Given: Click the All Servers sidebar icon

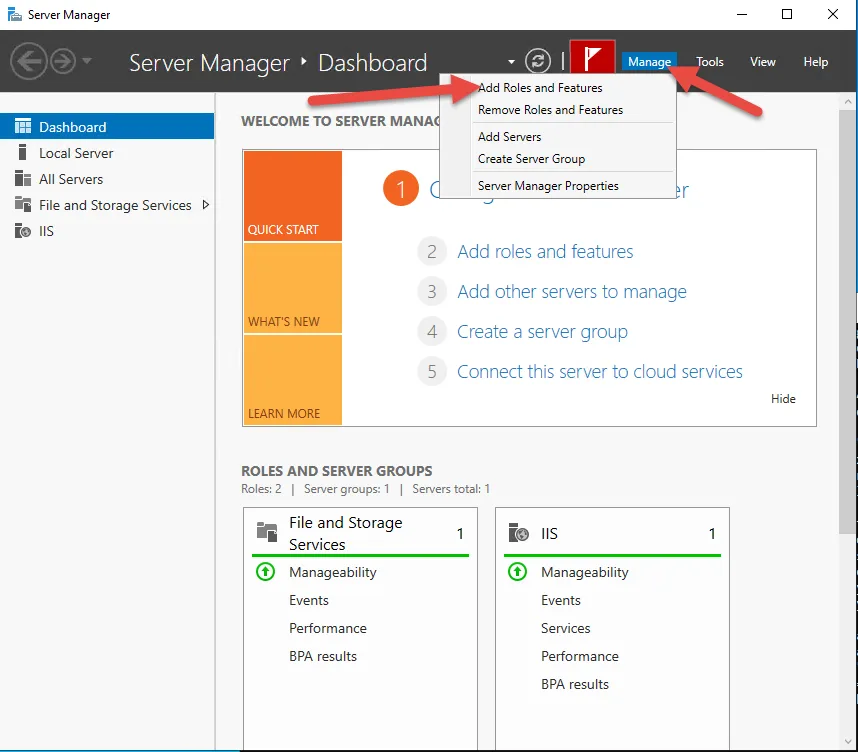Looking at the screenshot, I should 22,179.
